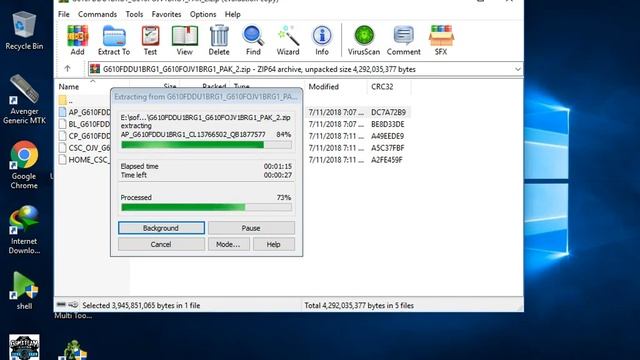Viewport: 640px width, 360px height.
Task: Sort by Modified column header
Action: [324, 87]
